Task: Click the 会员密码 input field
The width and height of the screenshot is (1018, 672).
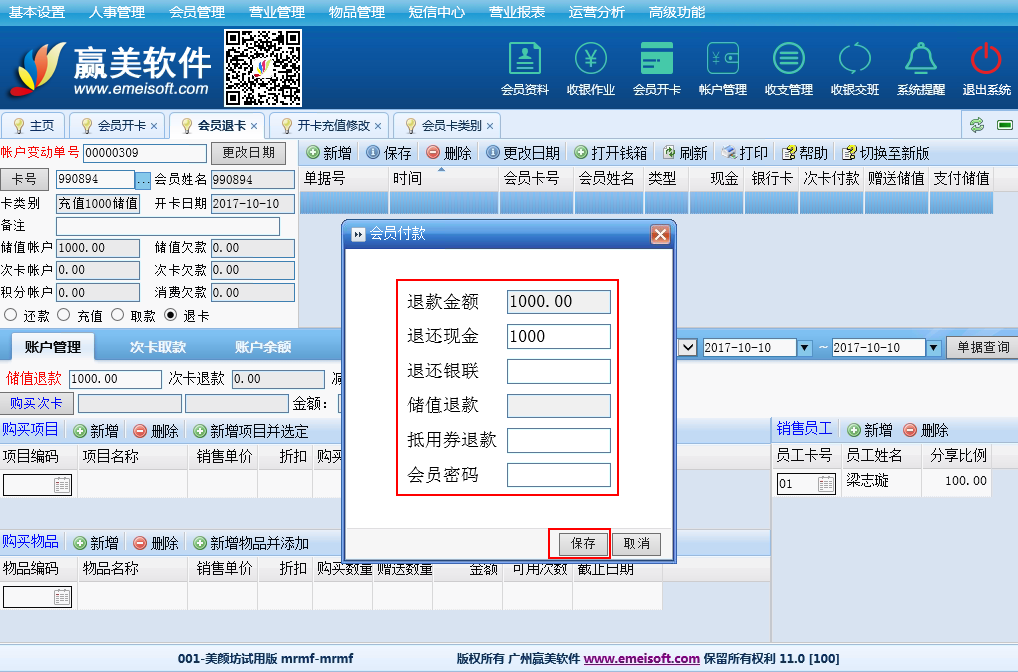Action: click(558, 475)
